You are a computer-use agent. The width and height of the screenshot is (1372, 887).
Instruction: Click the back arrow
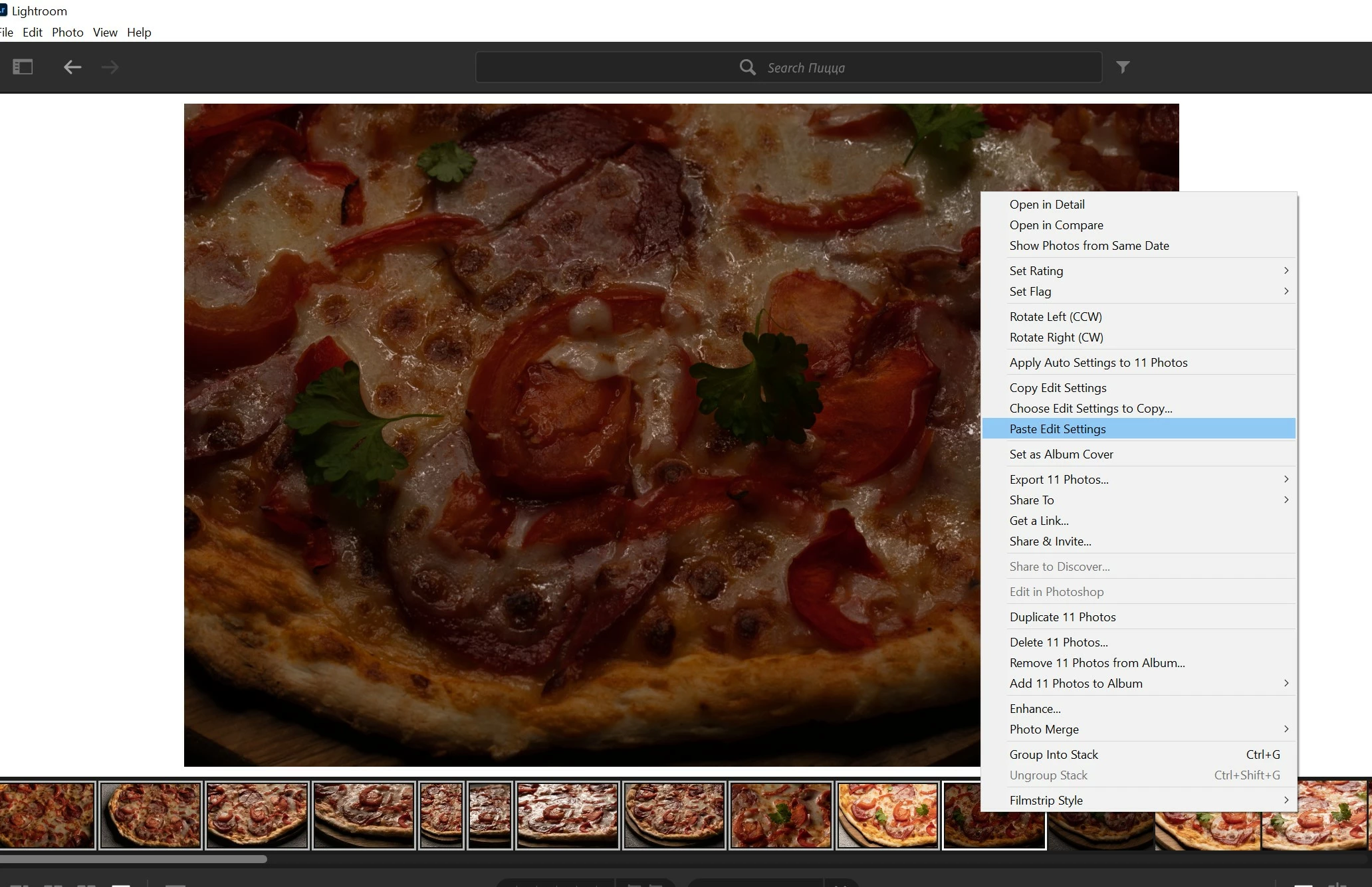coord(72,67)
